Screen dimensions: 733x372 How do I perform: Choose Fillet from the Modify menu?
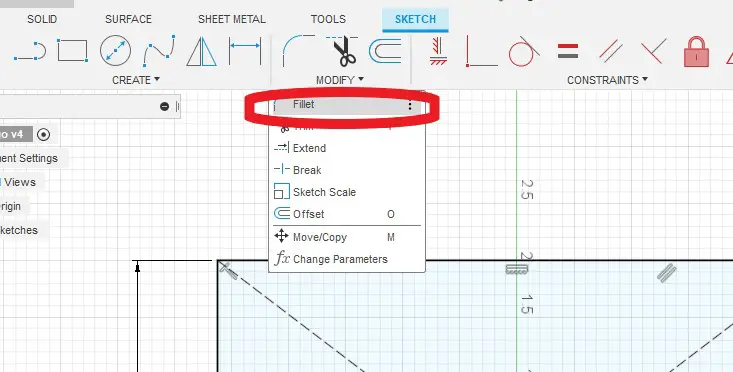pyautogui.click(x=346, y=105)
